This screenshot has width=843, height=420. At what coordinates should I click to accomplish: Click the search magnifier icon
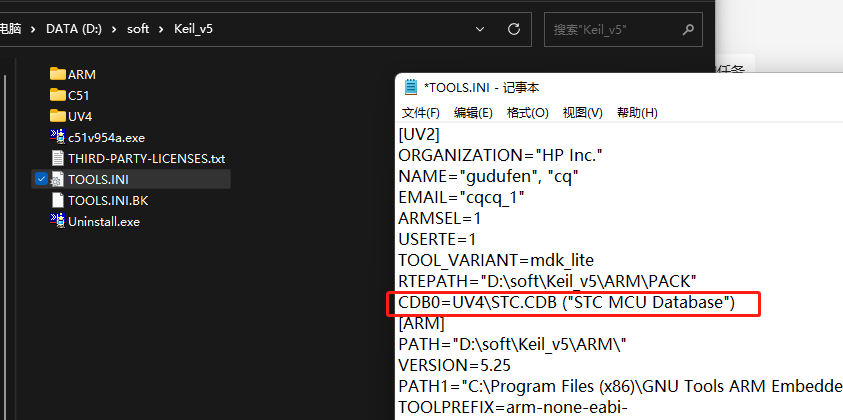[x=688, y=29]
